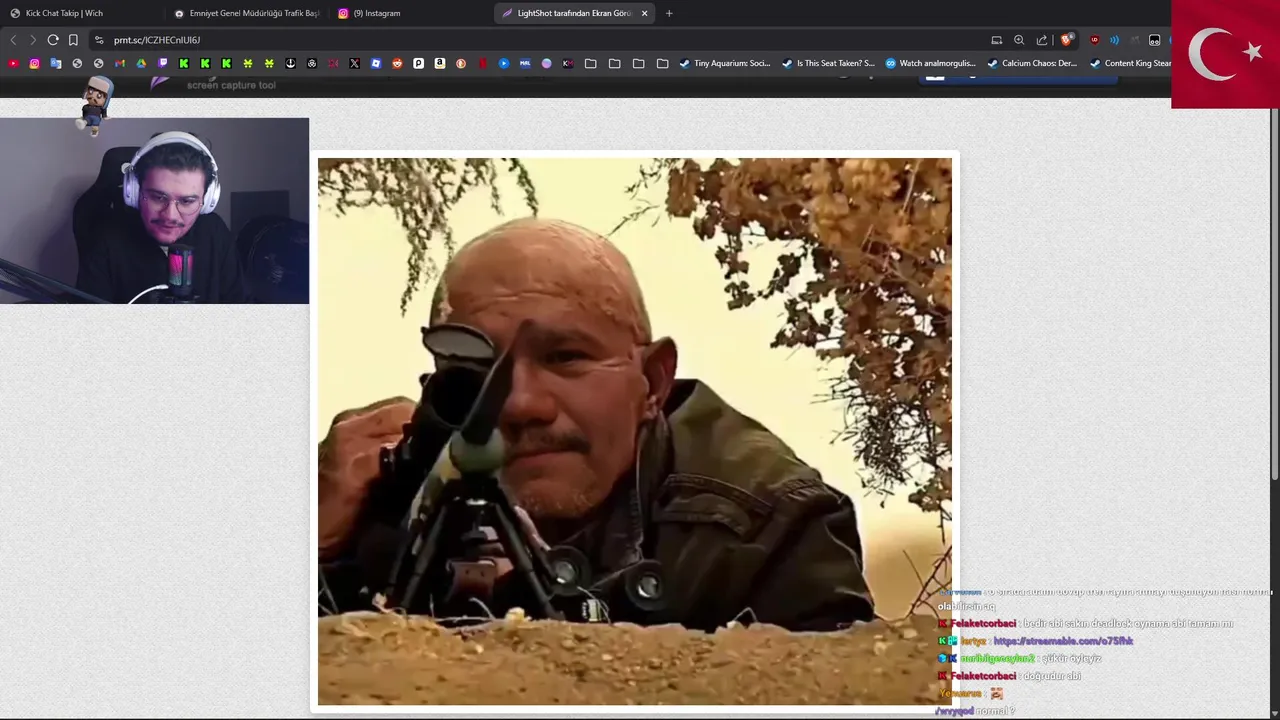Open the Instagram bookmark icon
The width and height of the screenshot is (1280, 720).
coord(34,63)
